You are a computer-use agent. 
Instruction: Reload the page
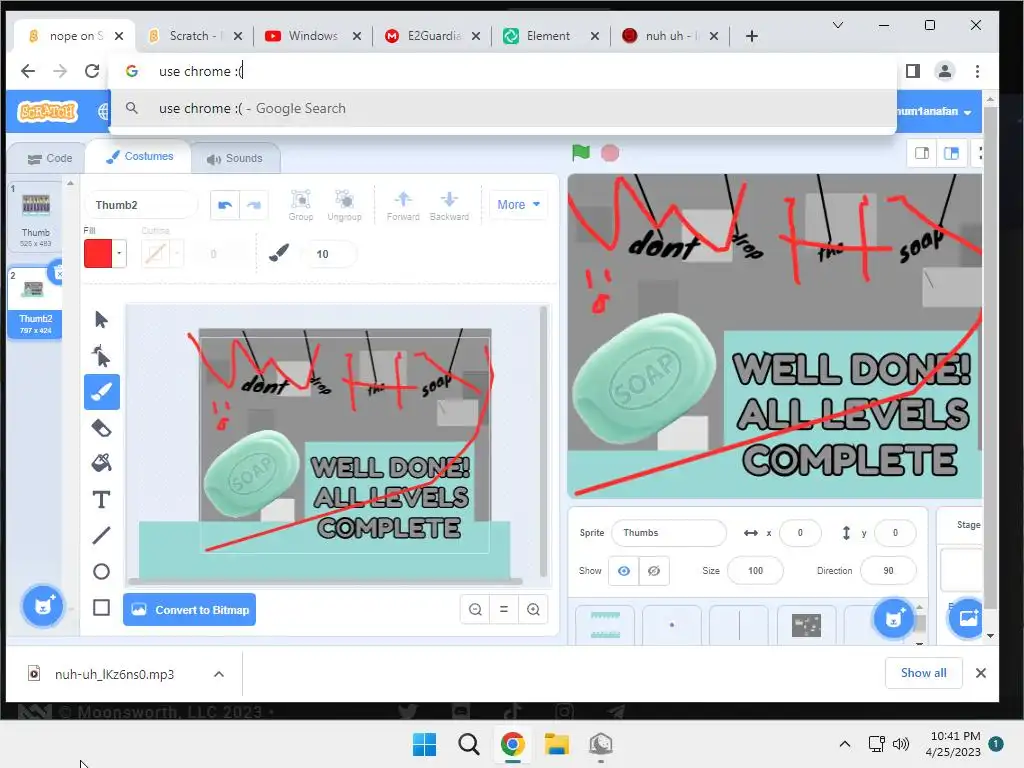point(91,71)
